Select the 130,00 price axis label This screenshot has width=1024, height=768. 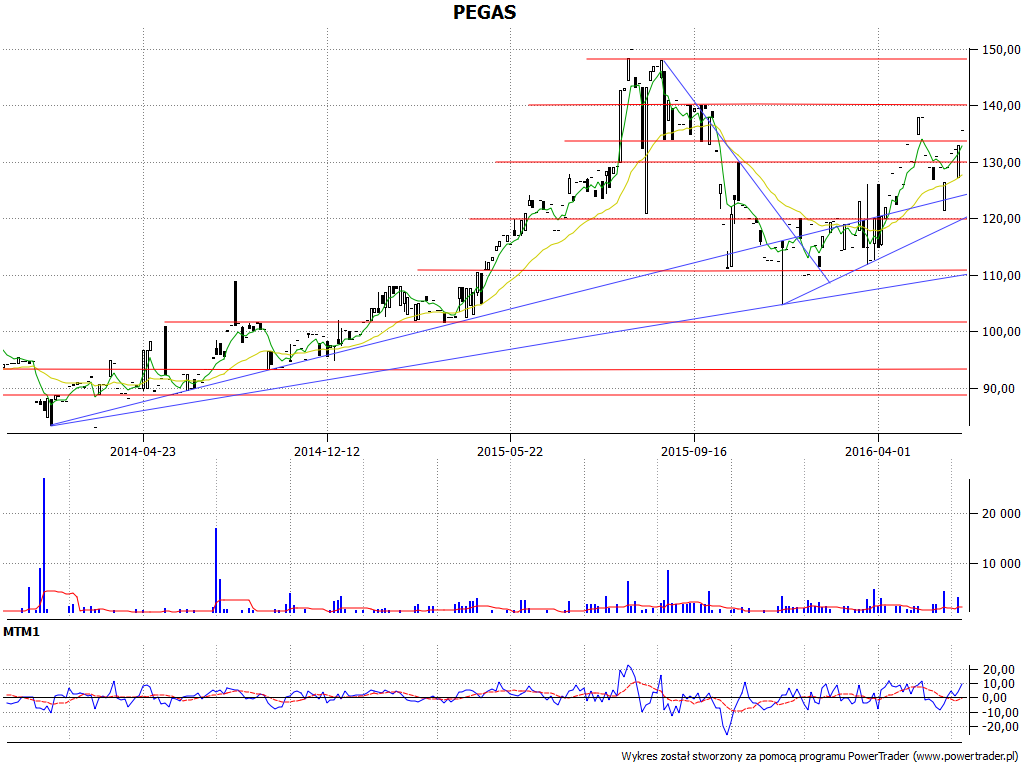click(x=1000, y=163)
